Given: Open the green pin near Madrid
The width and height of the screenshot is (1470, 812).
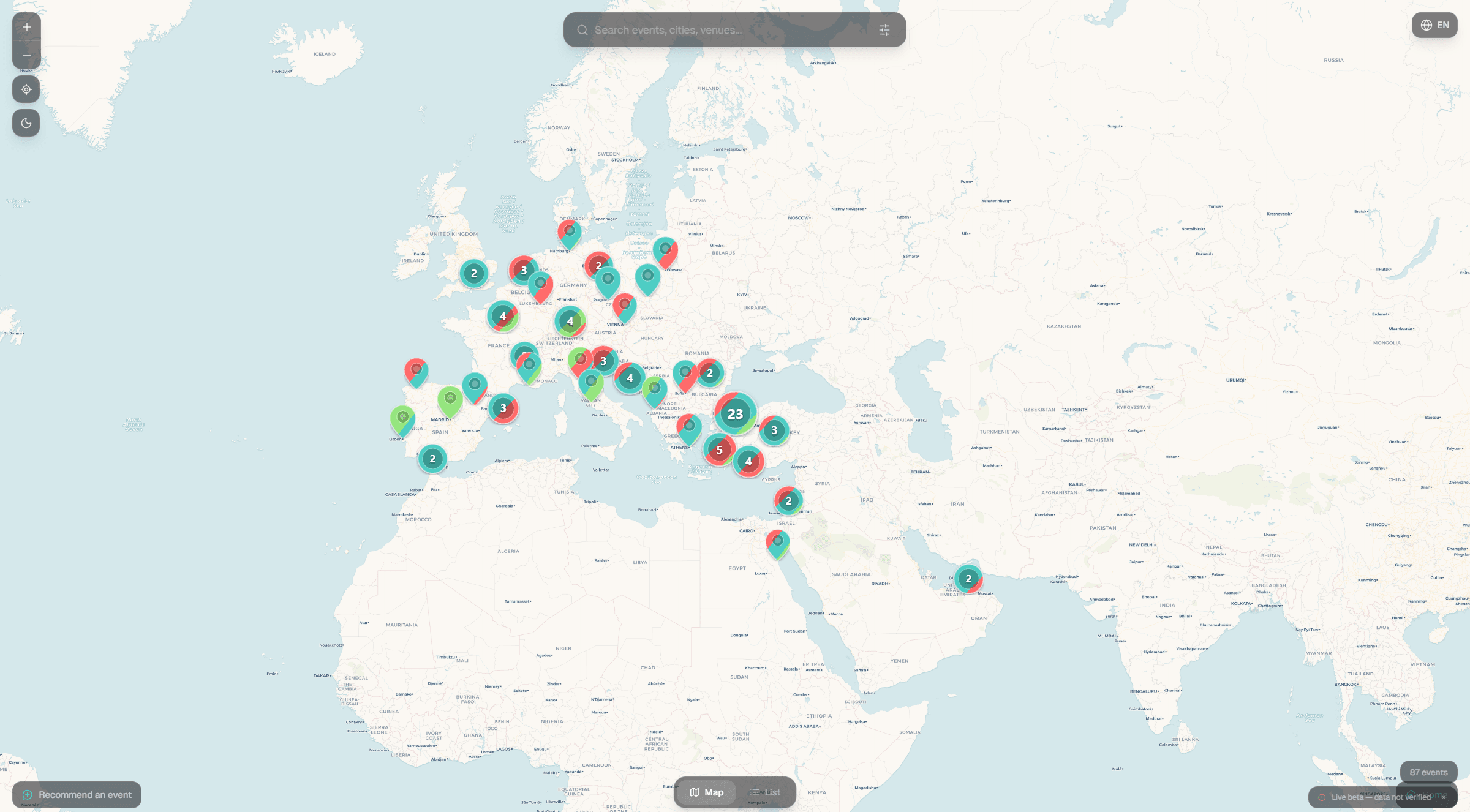Looking at the screenshot, I should [x=450, y=399].
